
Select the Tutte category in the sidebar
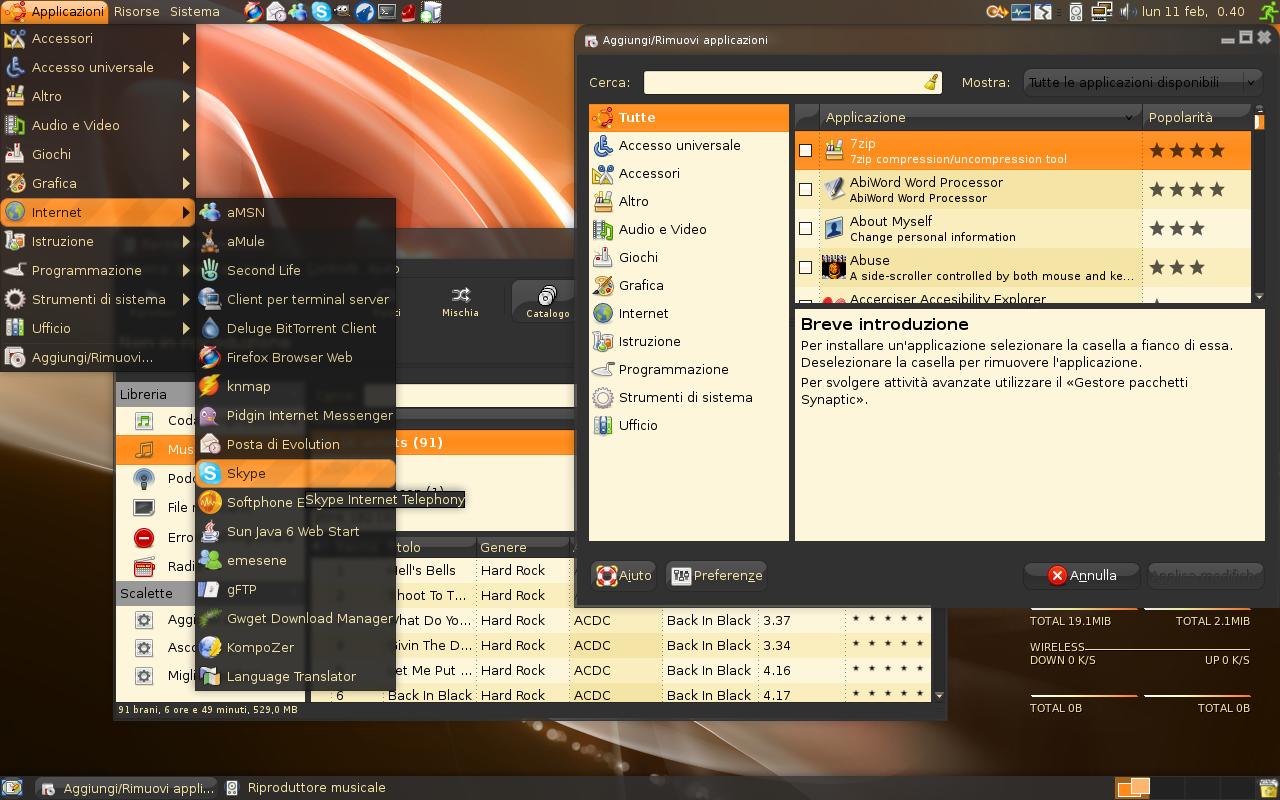[x=689, y=117]
